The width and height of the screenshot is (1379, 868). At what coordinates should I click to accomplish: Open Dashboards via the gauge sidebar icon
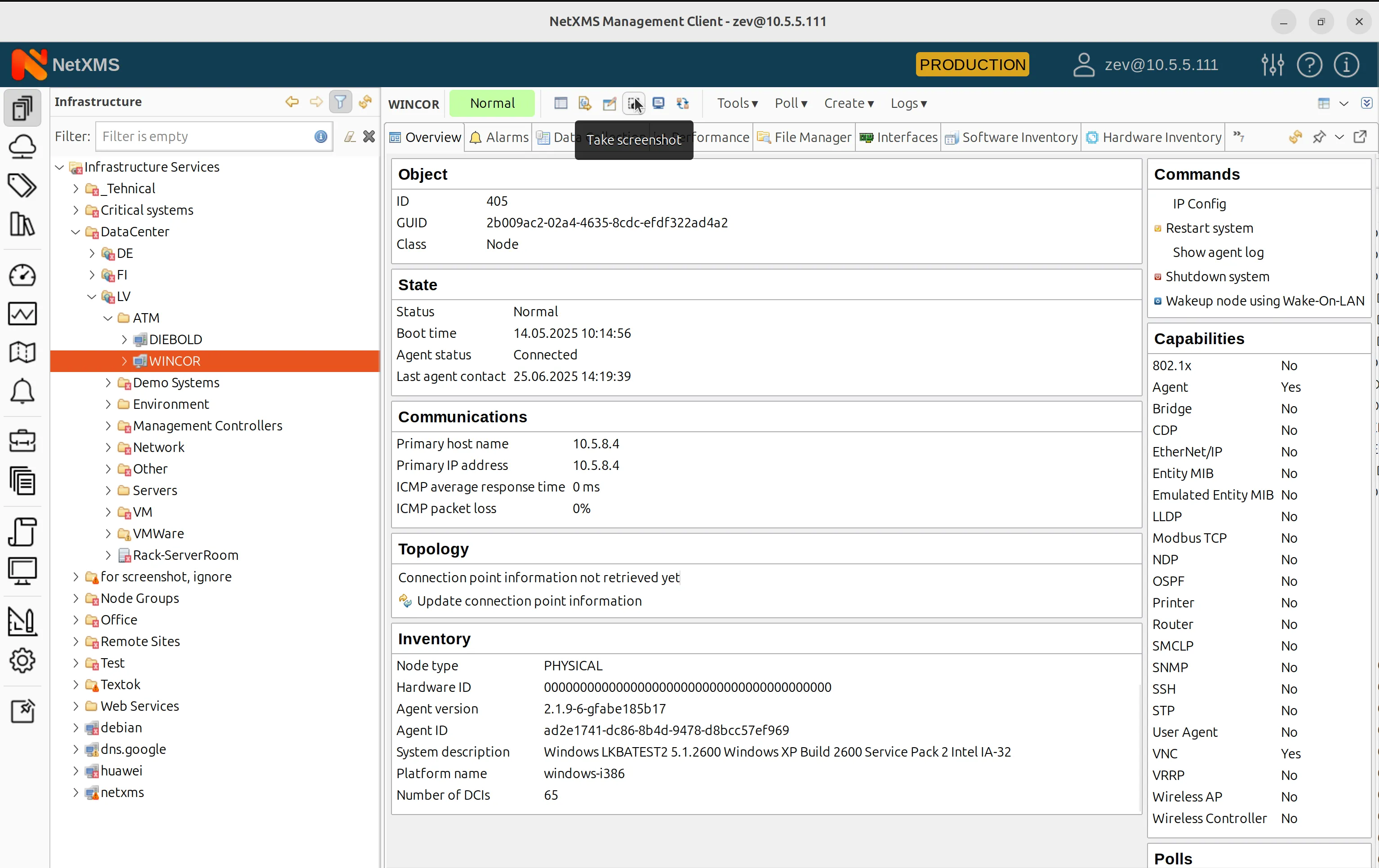23,275
